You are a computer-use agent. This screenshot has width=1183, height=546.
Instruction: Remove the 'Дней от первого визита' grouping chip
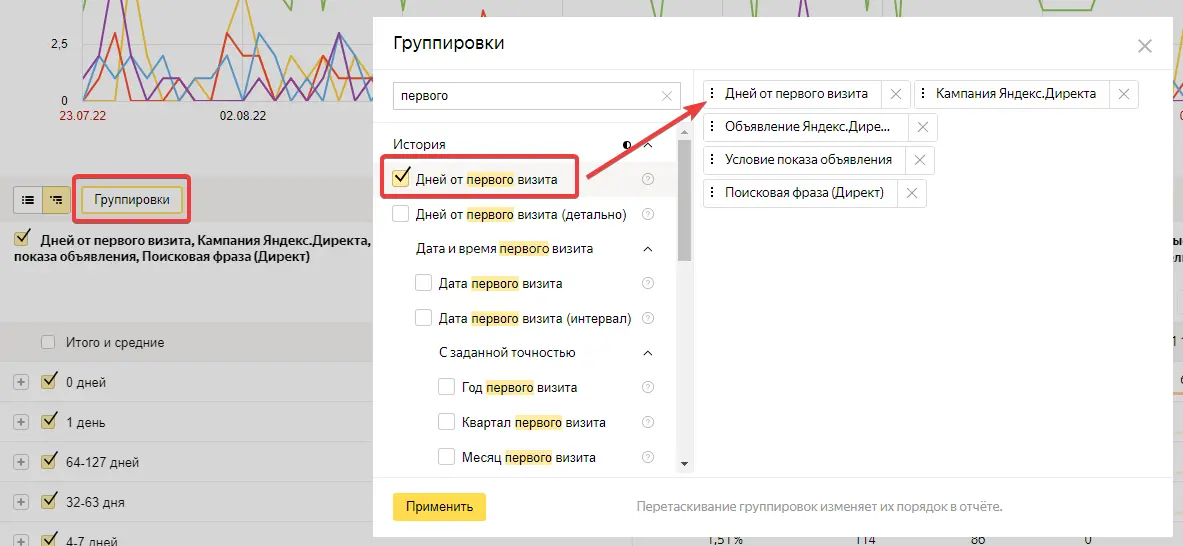896,94
